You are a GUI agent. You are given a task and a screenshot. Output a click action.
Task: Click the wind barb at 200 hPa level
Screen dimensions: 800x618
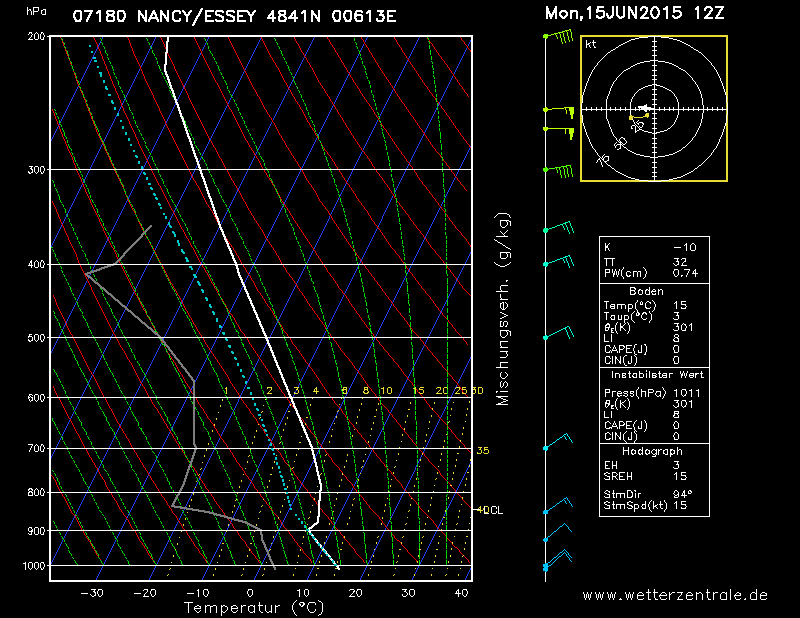[559, 37]
